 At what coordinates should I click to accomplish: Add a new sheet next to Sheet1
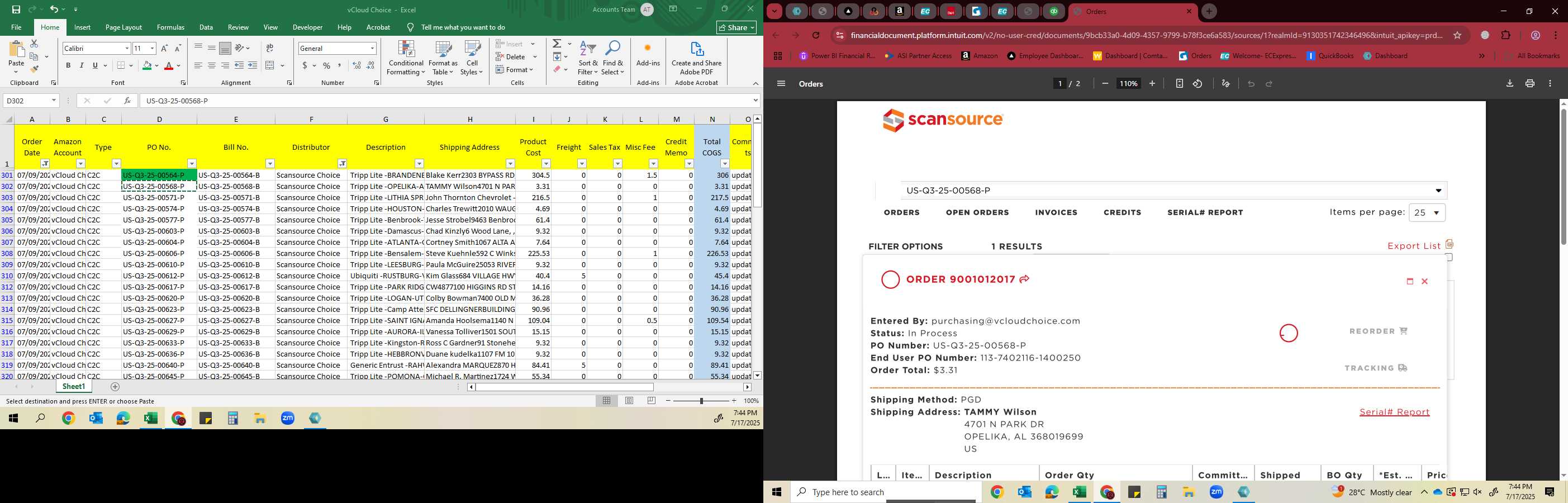115,387
